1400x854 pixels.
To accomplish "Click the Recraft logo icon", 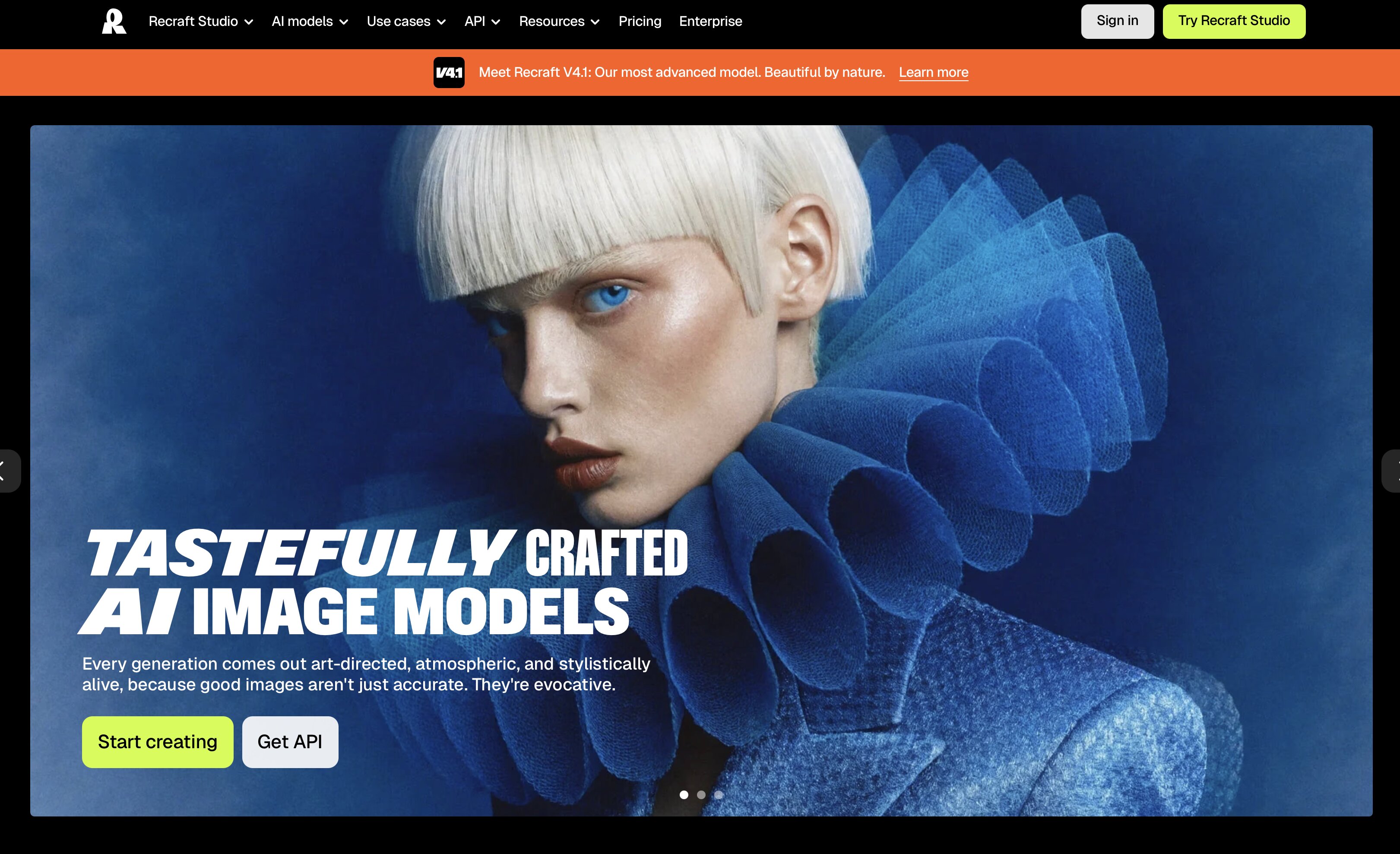I will coord(114,22).
